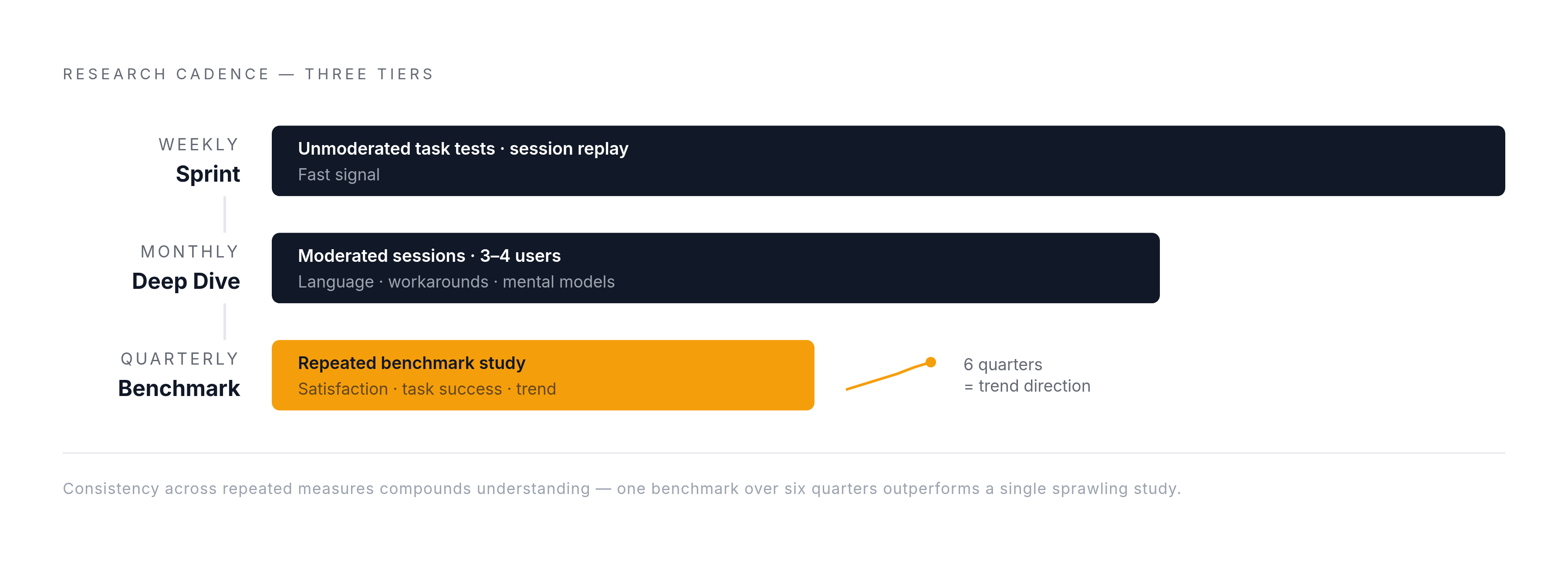Click the MONTHLY cadence heading
1568x562 pixels.
[189, 251]
